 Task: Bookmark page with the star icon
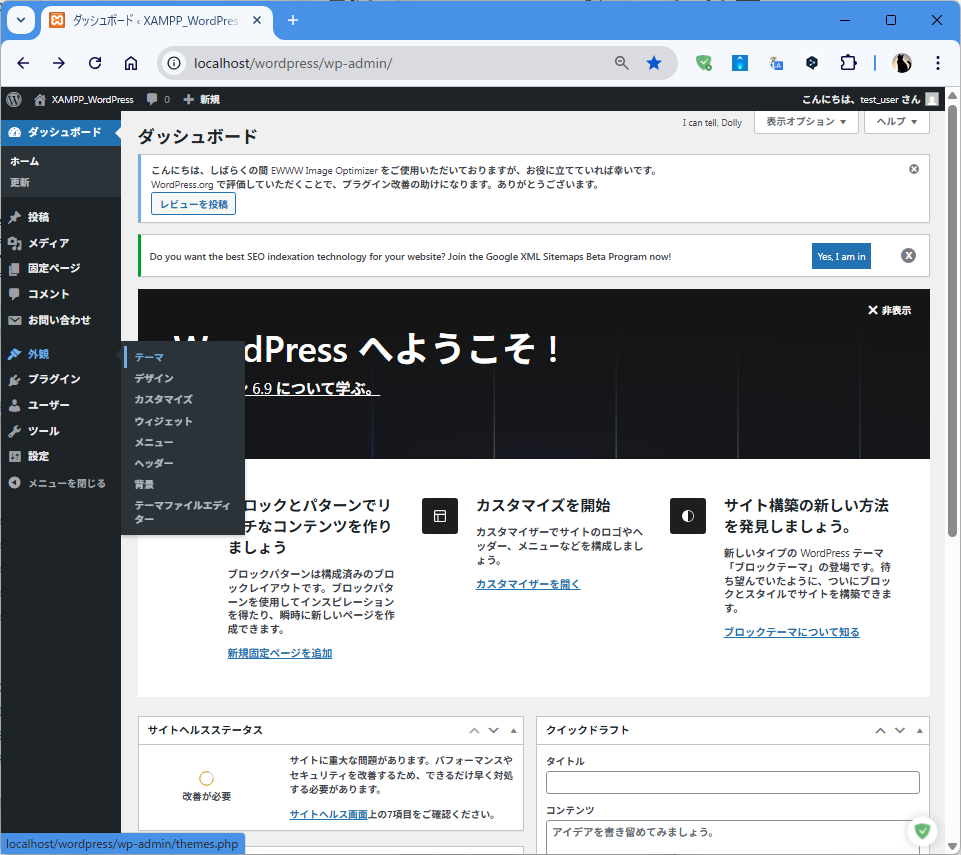click(654, 63)
